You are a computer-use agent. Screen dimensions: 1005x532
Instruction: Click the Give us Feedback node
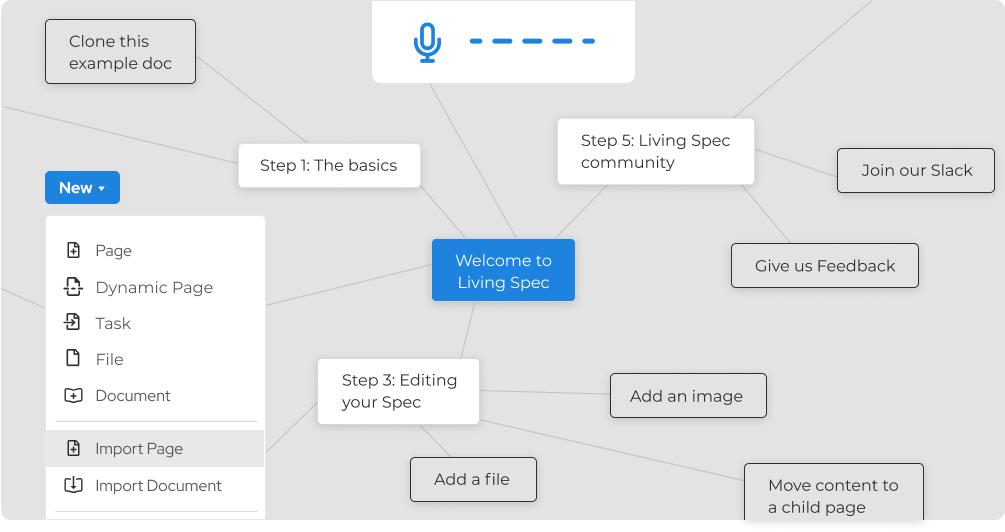point(824,266)
